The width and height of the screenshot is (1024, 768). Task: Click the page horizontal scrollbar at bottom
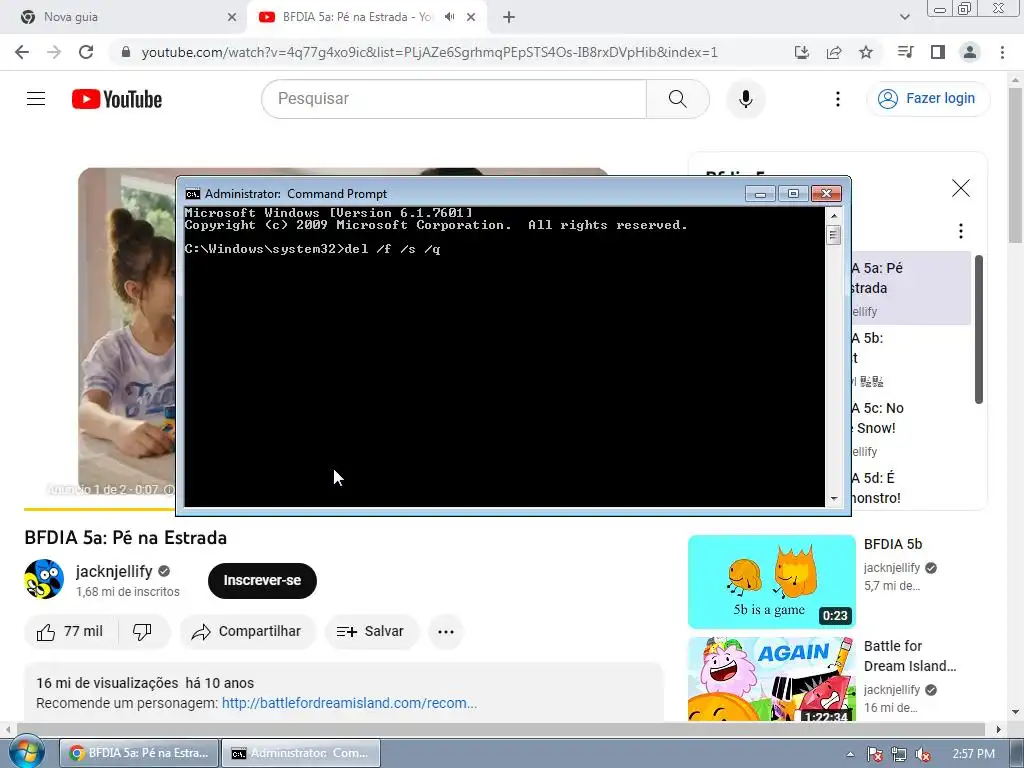point(500,729)
